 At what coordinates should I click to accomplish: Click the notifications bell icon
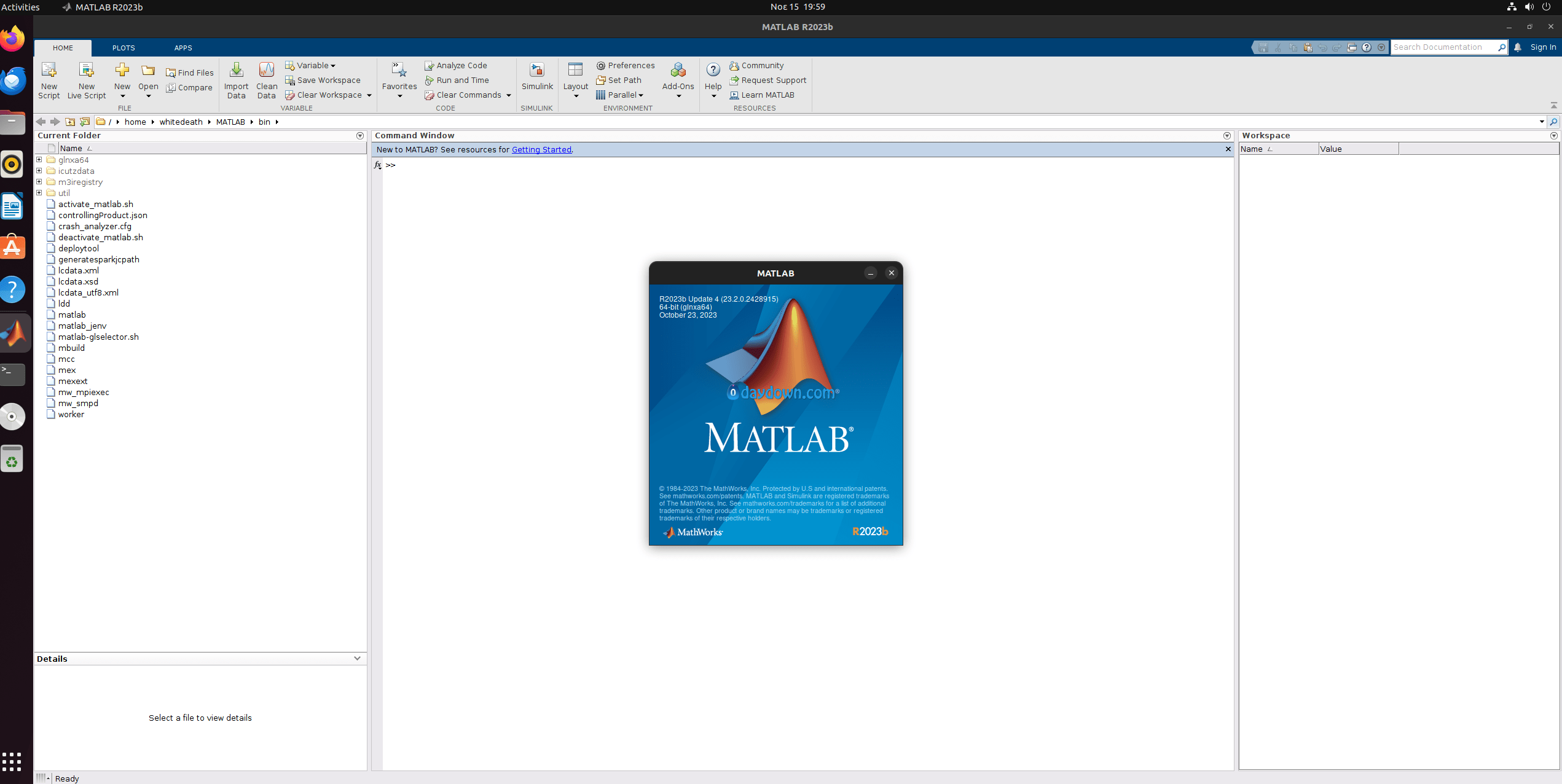pyautogui.click(x=1518, y=47)
